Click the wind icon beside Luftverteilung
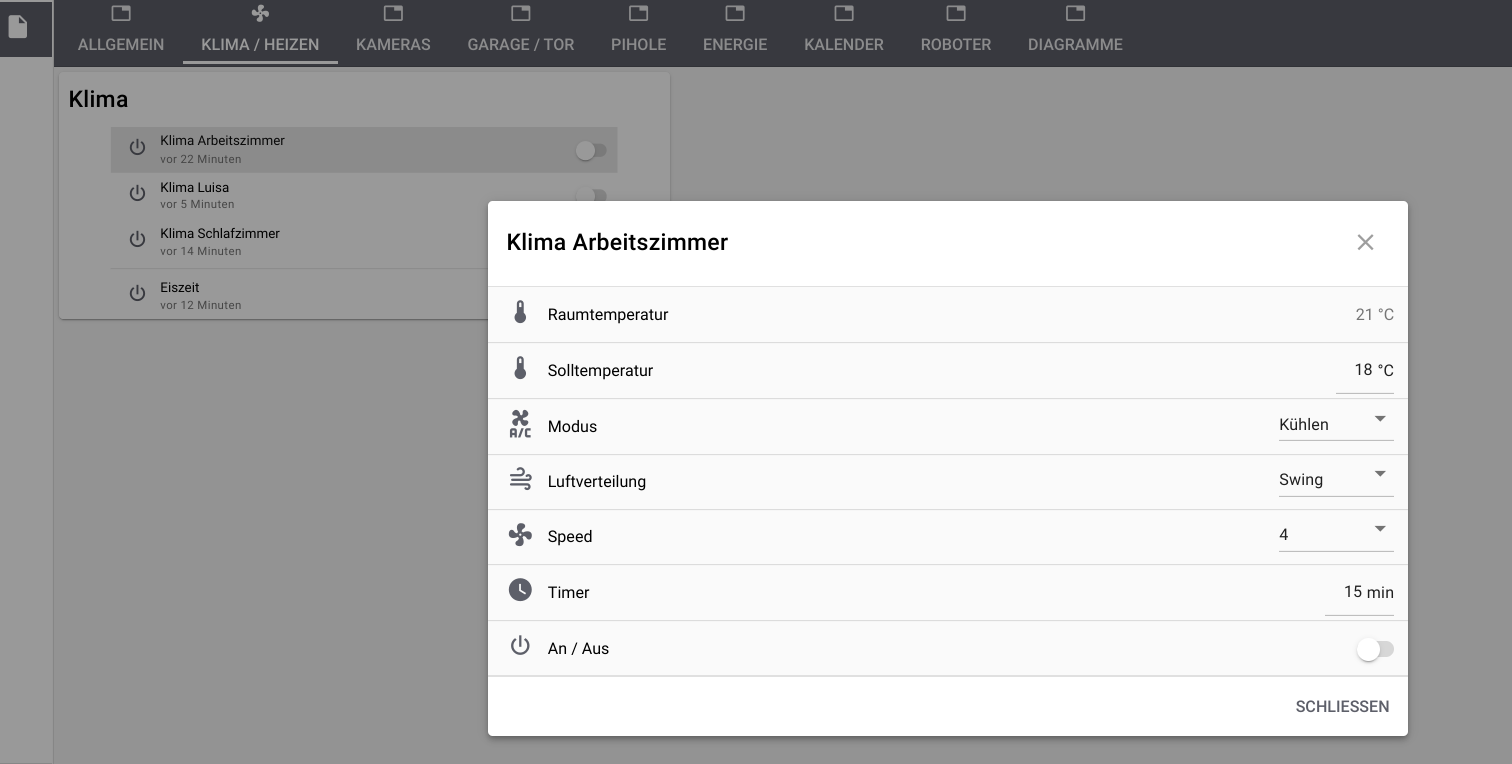1512x764 pixels. 520,481
